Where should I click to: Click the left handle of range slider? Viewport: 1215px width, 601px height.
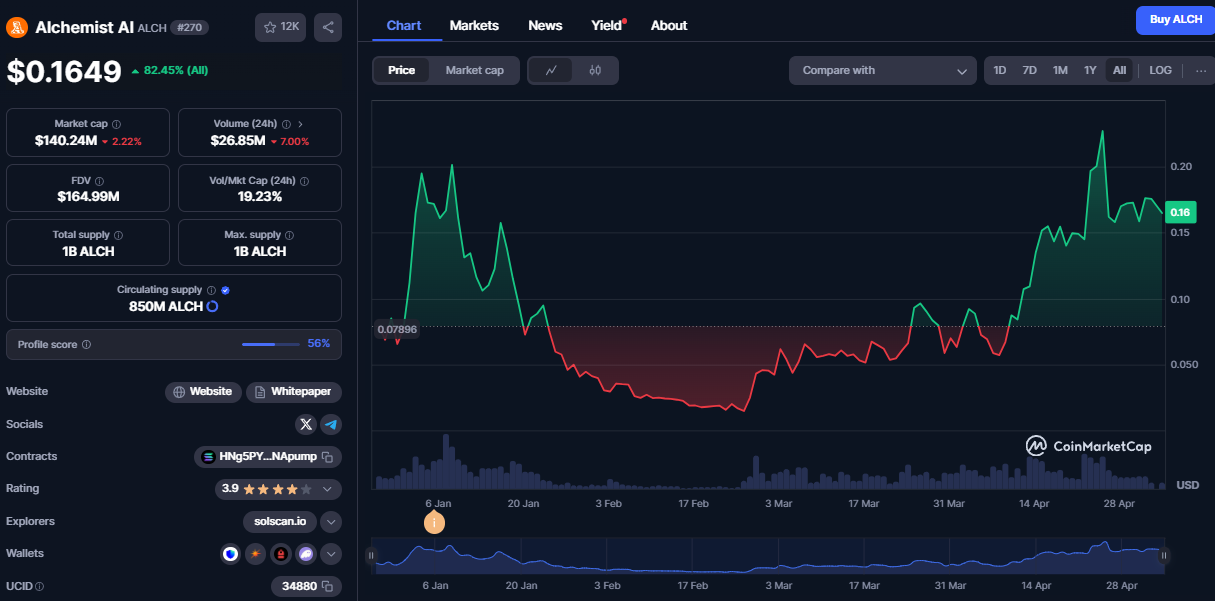(x=371, y=555)
